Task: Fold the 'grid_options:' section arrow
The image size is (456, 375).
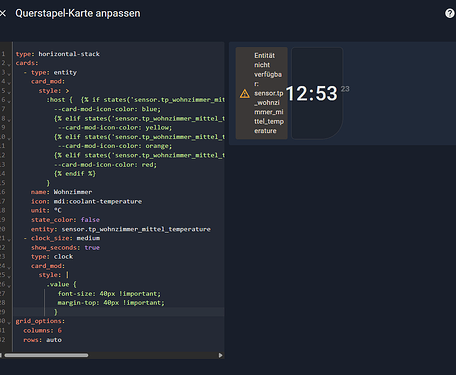Action: pos(9,322)
